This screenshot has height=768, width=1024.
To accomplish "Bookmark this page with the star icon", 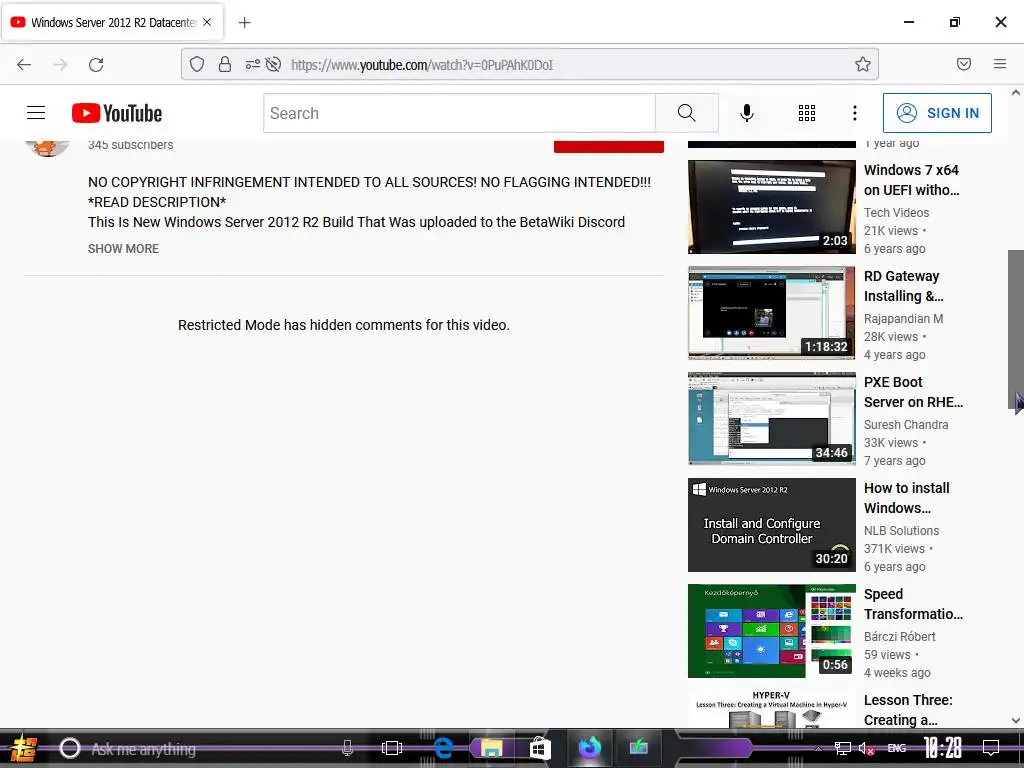I will (863, 64).
